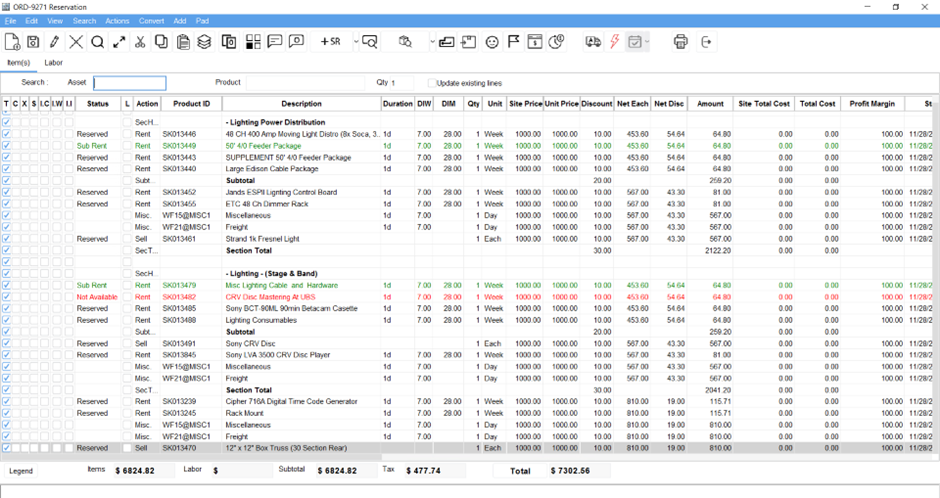Switch to the Labor tab
The width and height of the screenshot is (940, 498).
click(53, 63)
